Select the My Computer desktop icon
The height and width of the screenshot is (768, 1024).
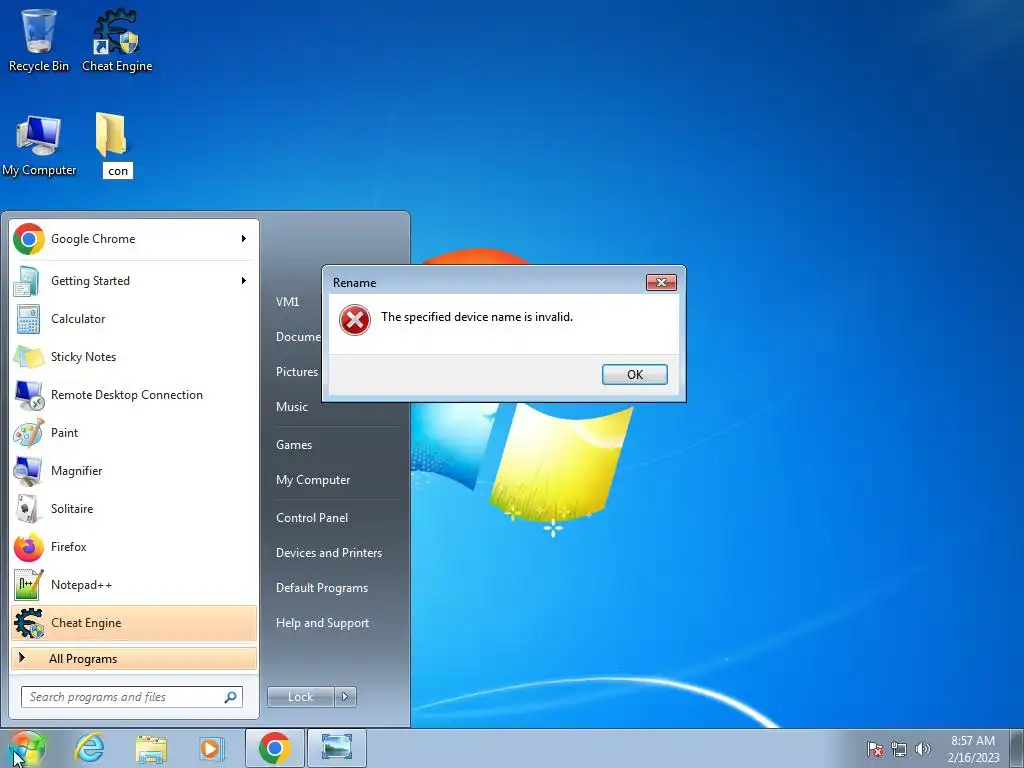click(39, 145)
